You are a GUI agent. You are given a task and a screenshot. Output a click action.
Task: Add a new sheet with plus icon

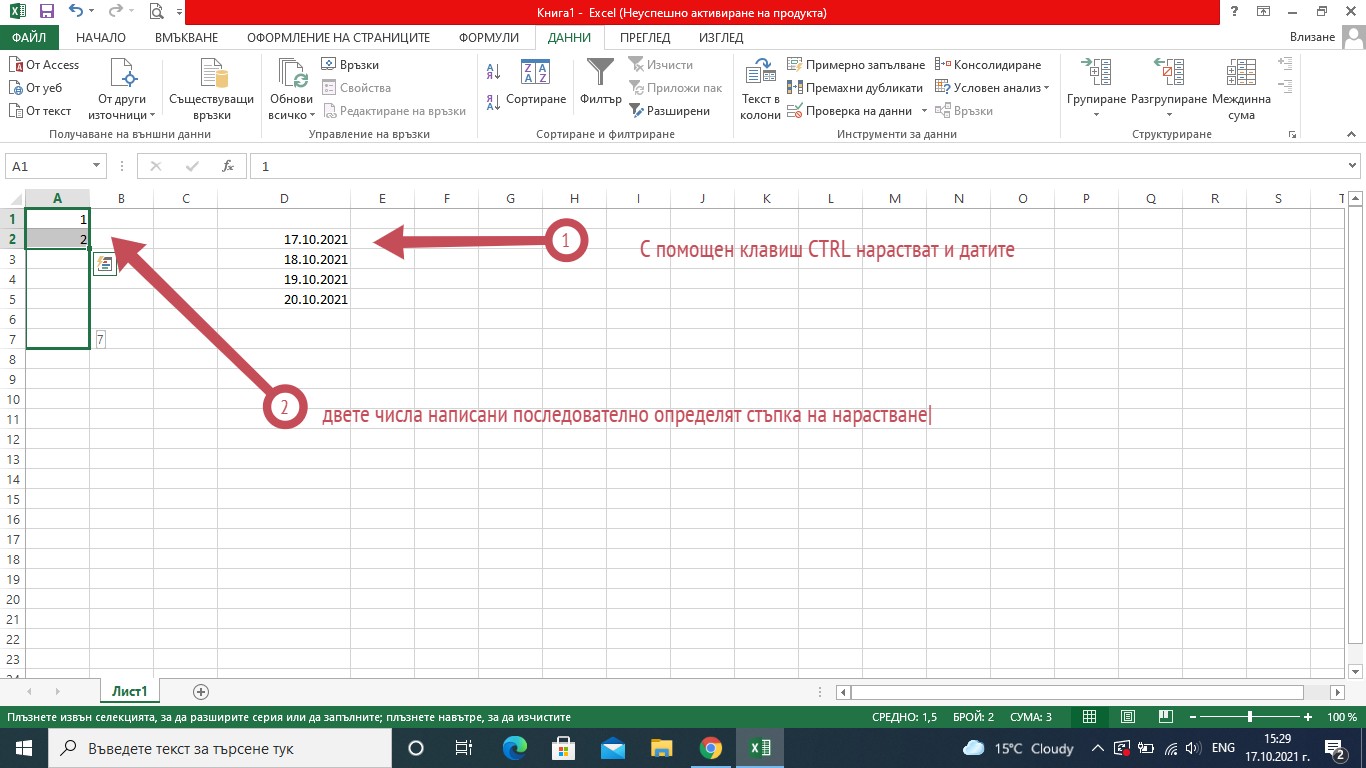(200, 691)
